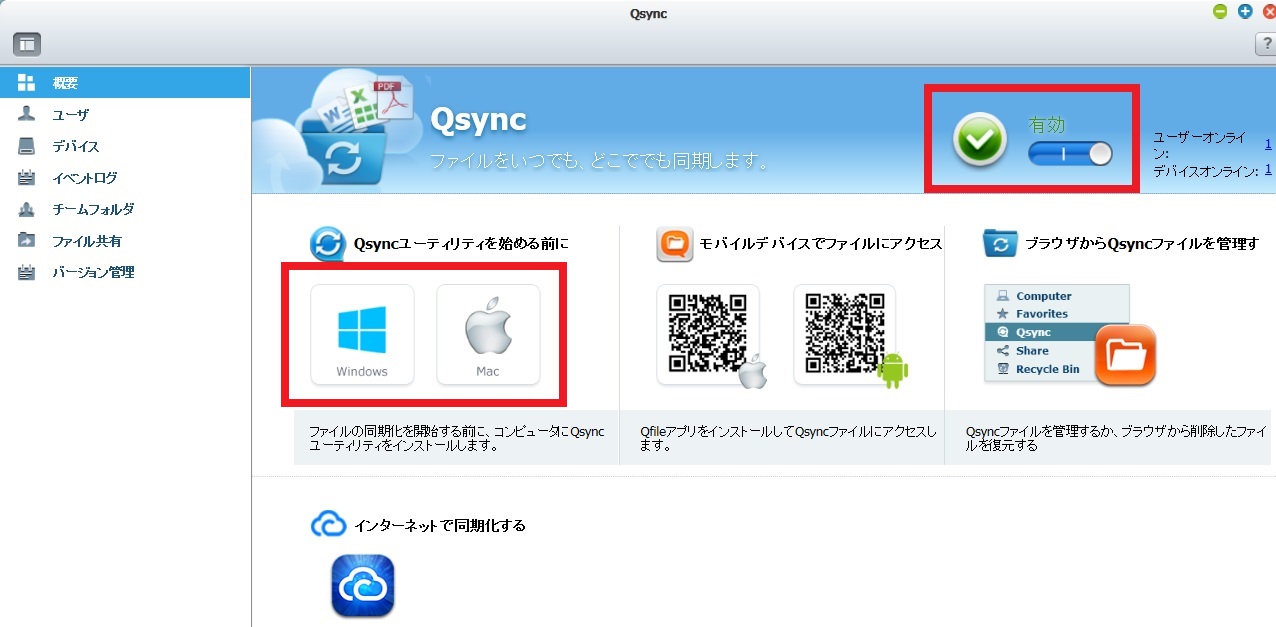This screenshot has width=1276, height=627.
Task: Click the 概要 grid icon in sidebar
Action: click(27, 83)
